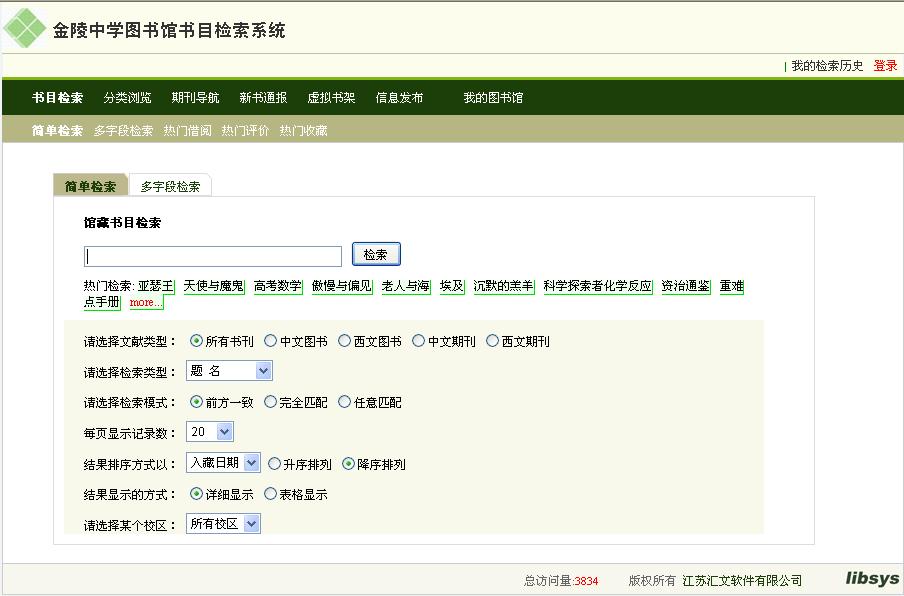Click hot search 天使与魔鬼
904x596 pixels.
(214, 286)
